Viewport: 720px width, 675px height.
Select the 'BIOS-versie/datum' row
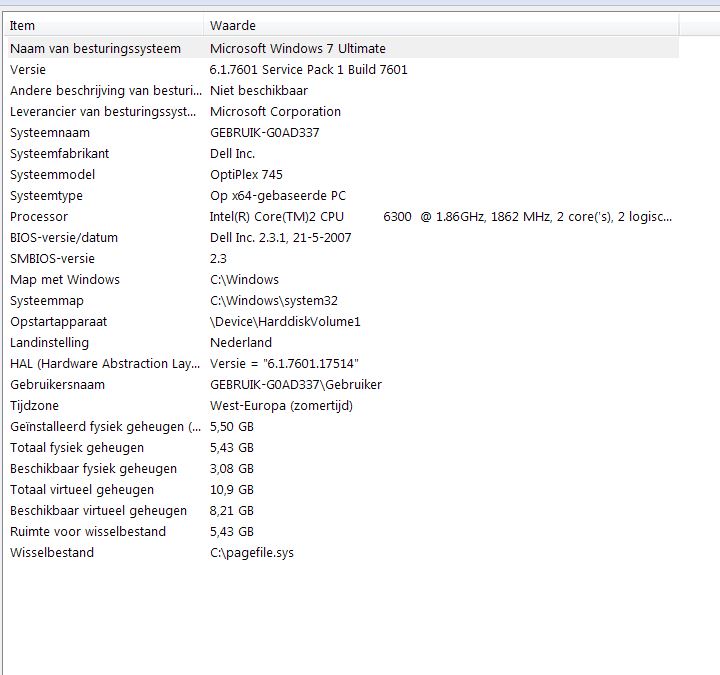64,237
